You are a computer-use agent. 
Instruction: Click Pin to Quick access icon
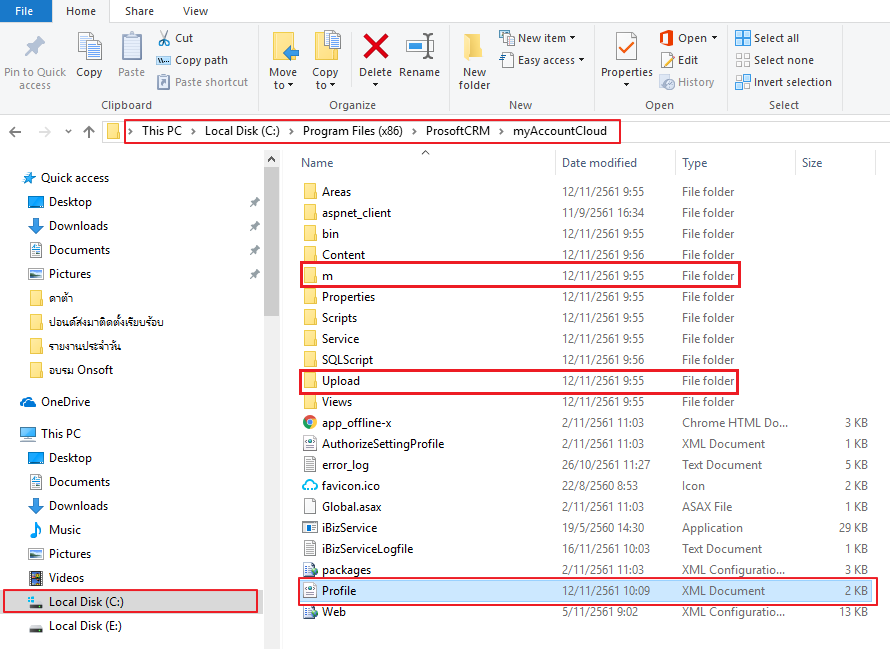[x=35, y=47]
